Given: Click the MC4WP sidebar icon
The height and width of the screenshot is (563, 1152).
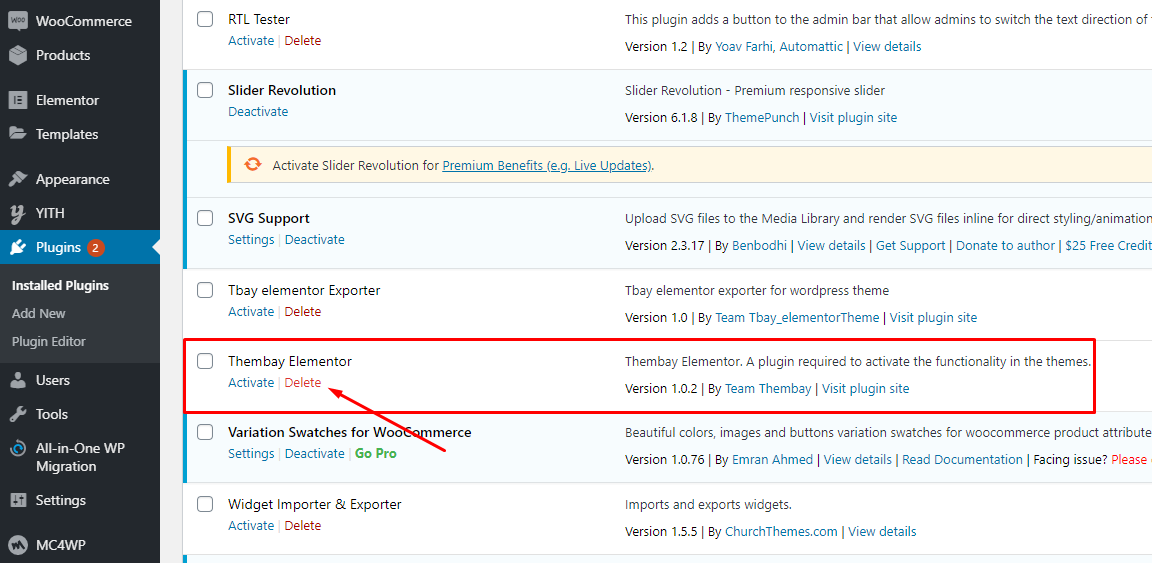Looking at the screenshot, I should click(18, 545).
